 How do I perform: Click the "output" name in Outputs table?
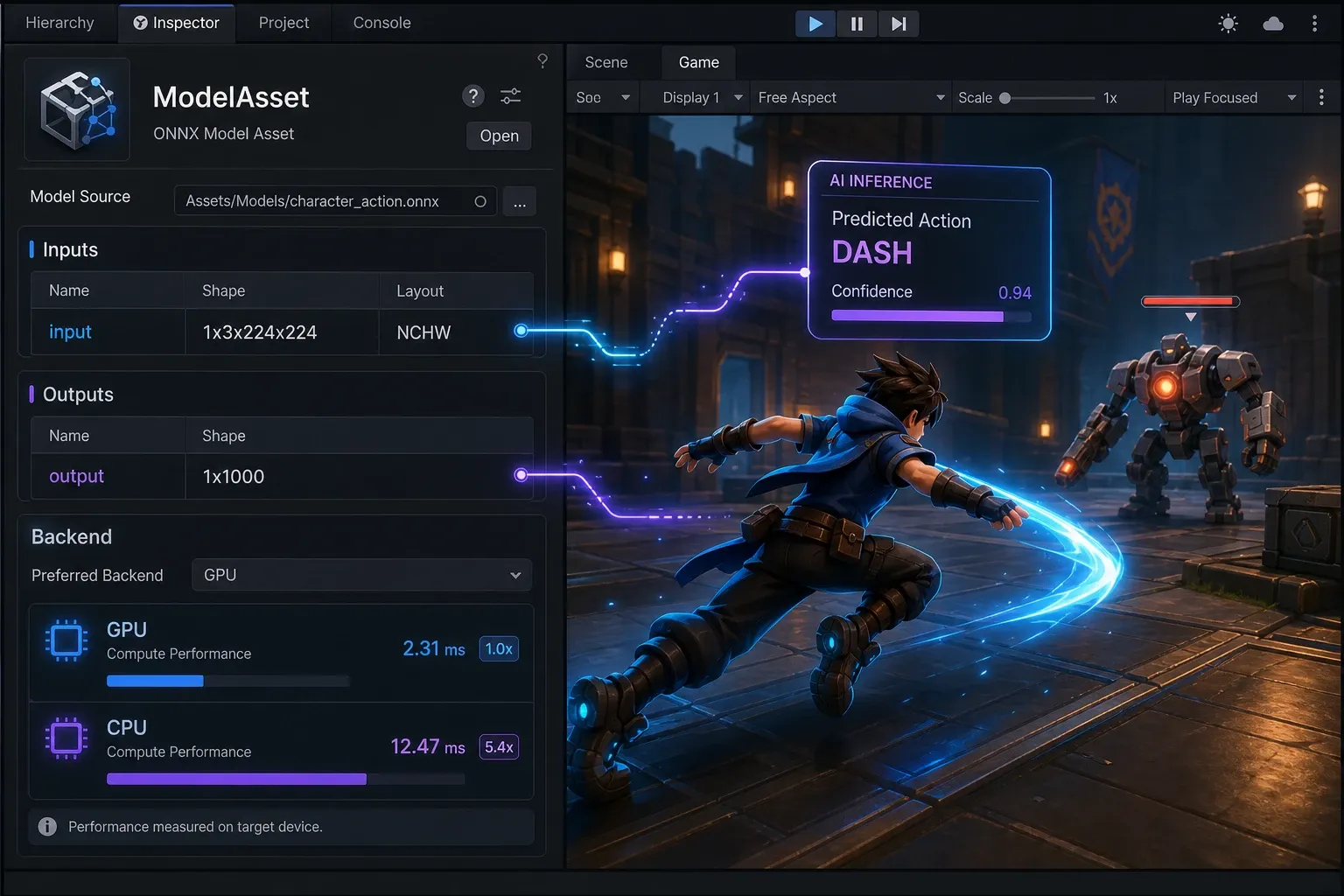coord(76,476)
